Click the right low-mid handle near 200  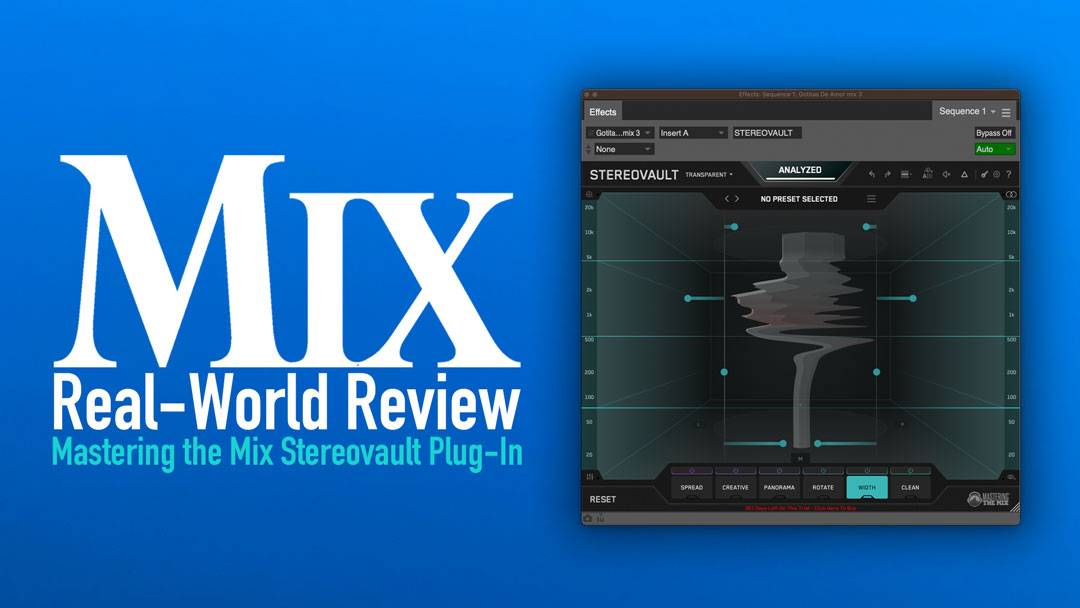pyautogui.click(x=876, y=372)
